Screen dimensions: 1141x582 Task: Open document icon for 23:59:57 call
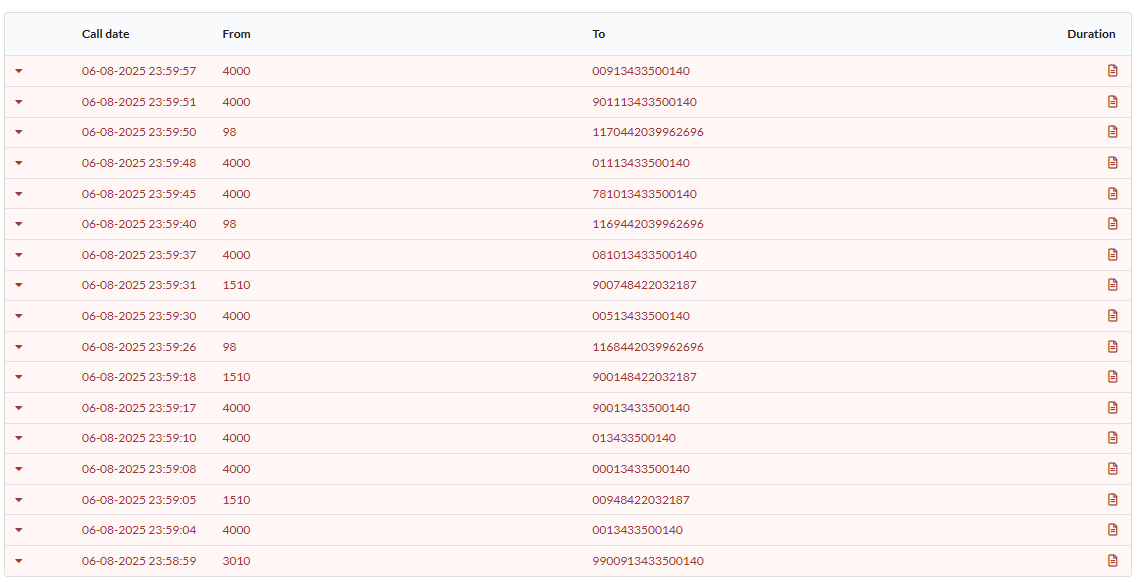1112,71
